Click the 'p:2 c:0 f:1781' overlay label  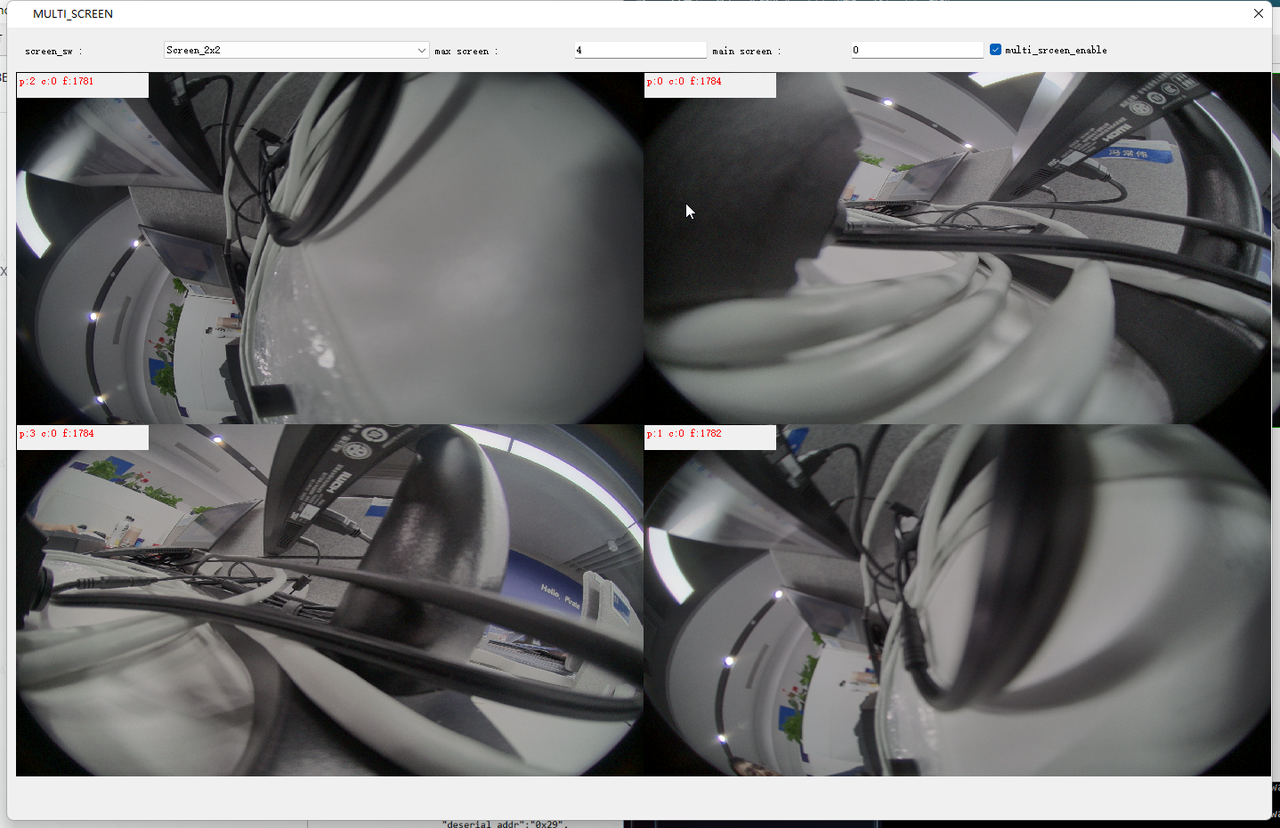[x=57, y=82]
